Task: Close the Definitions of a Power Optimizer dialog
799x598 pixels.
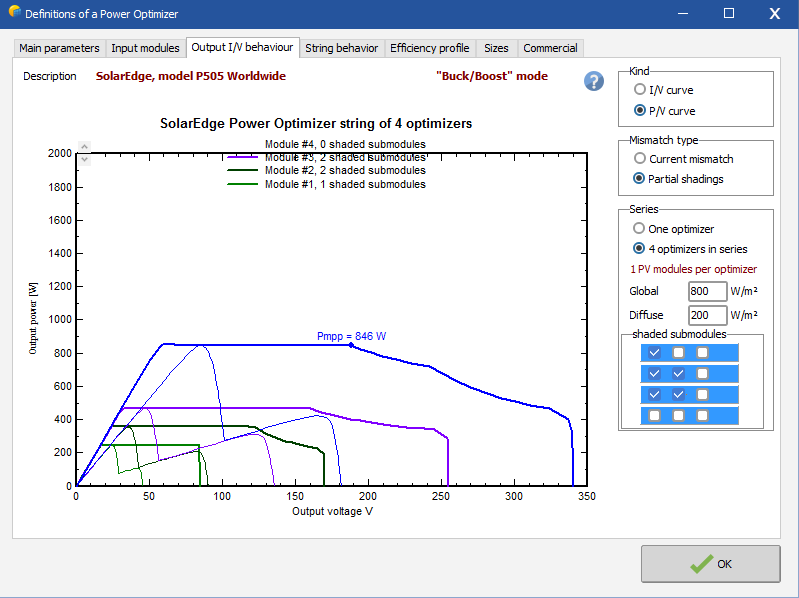Action: 775,13
